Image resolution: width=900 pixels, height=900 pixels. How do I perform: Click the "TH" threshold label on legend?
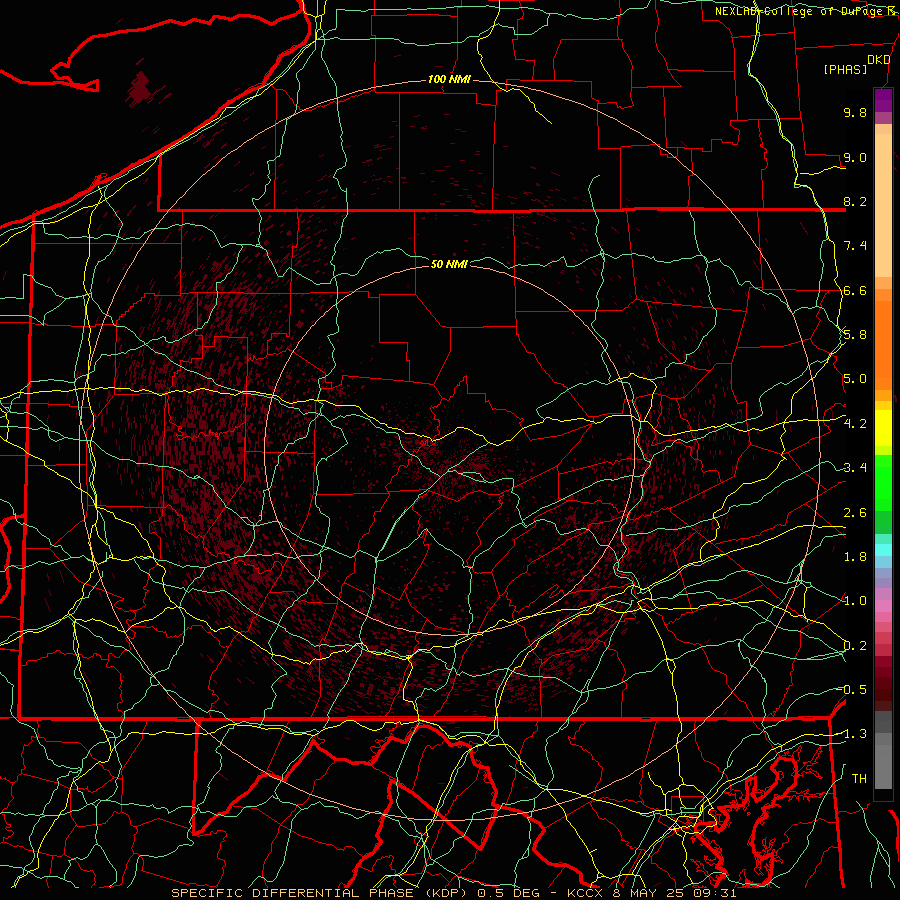(859, 779)
